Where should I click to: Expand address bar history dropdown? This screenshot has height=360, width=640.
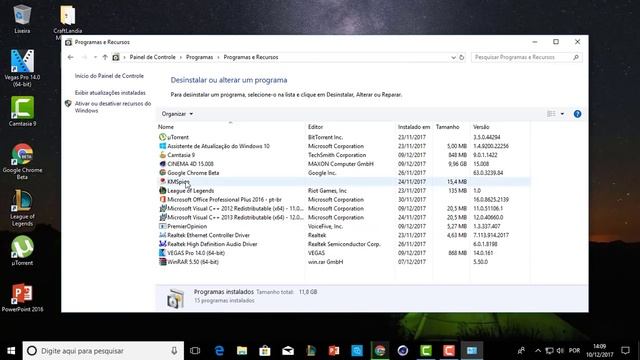453,57
